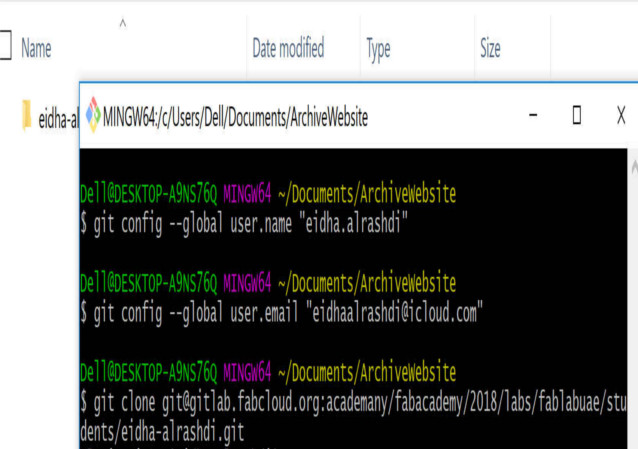Image resolution: width=638 pixels, height=449 pixels.
Task: Click the sort arrow above Name column
Action: 123,24
